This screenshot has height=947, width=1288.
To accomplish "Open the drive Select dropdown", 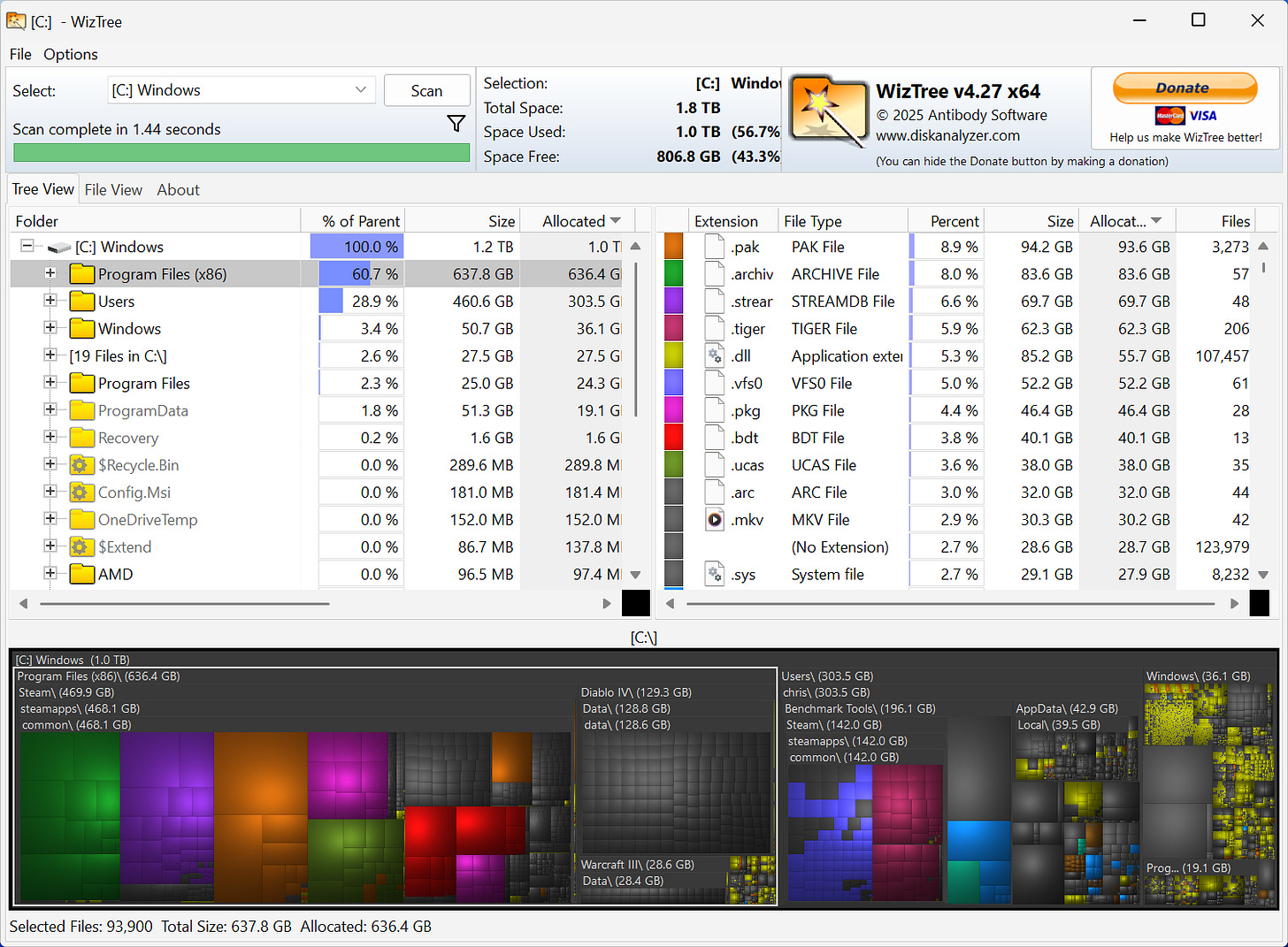I will pos(241,90).
